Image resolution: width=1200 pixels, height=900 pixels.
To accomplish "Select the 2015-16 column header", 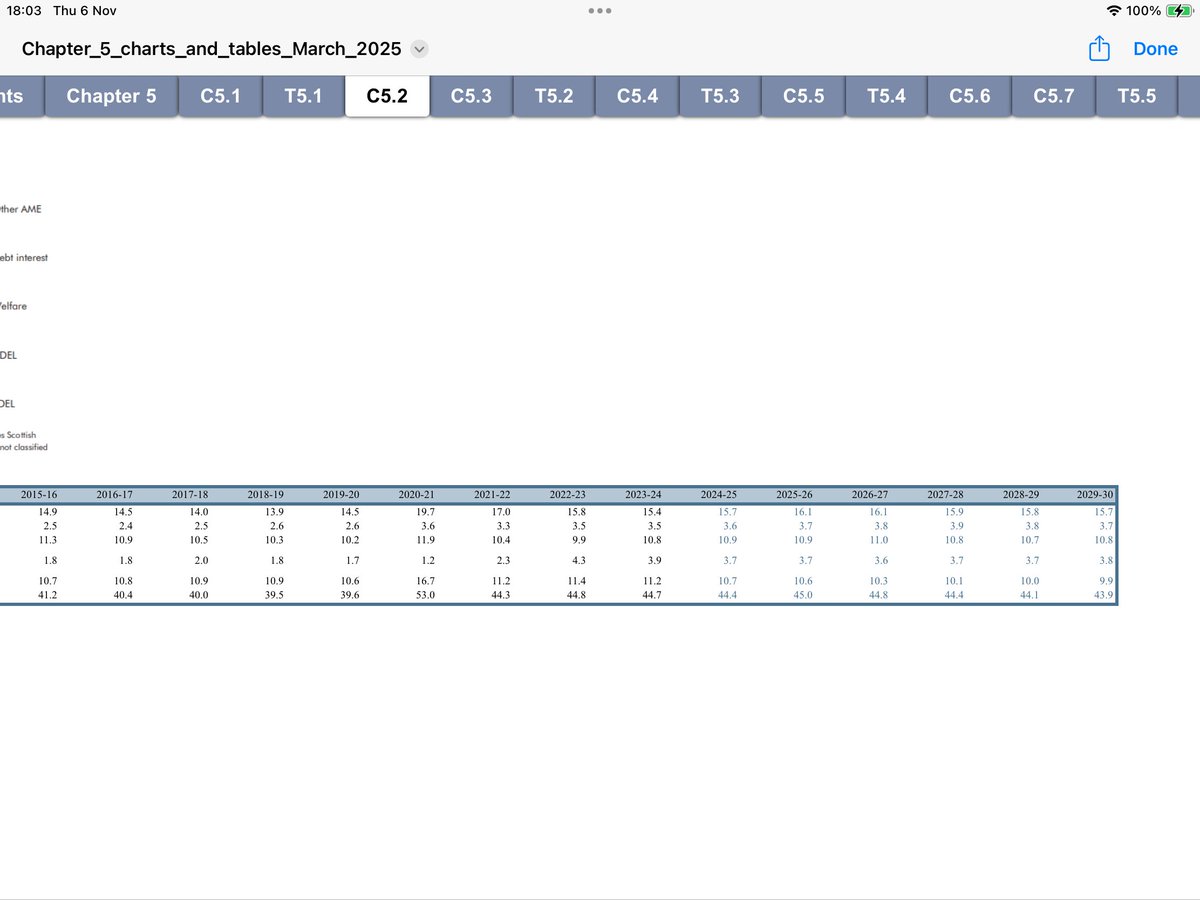I will point(39,495).
